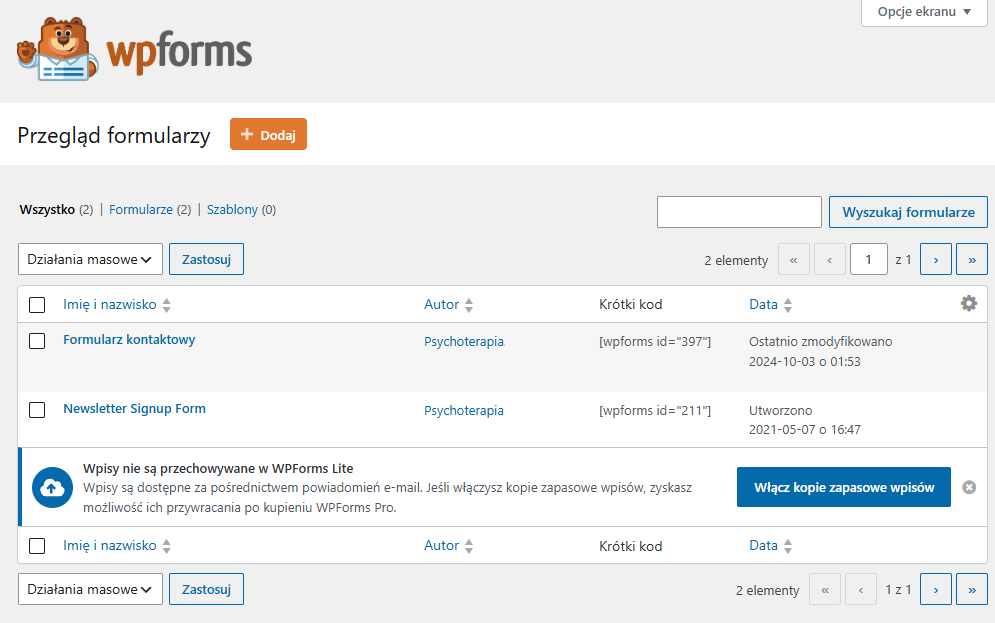
Task: Filter list by Formularze
Action: click(141, 209)
